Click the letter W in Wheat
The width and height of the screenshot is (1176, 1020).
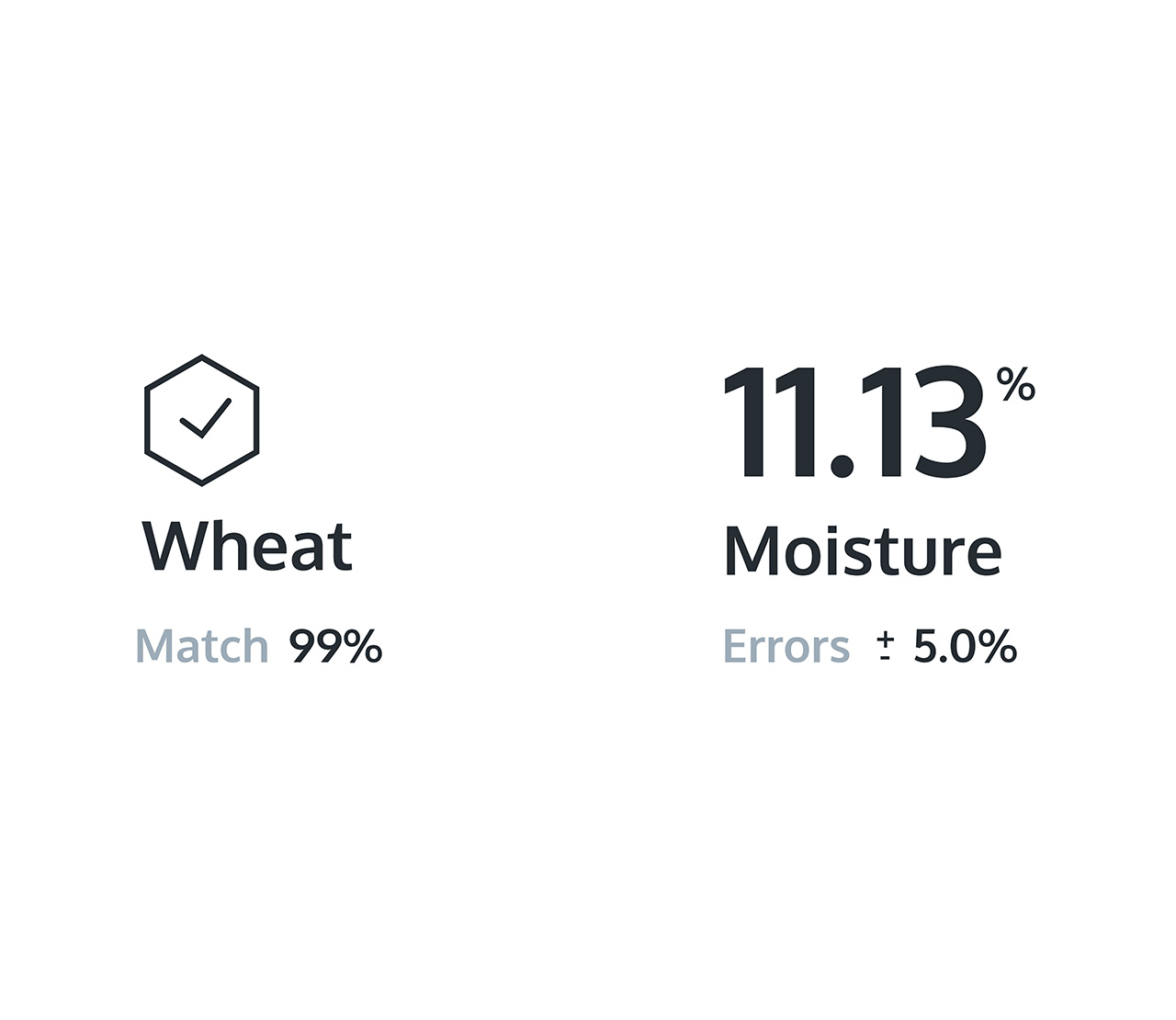coord(171,547)
